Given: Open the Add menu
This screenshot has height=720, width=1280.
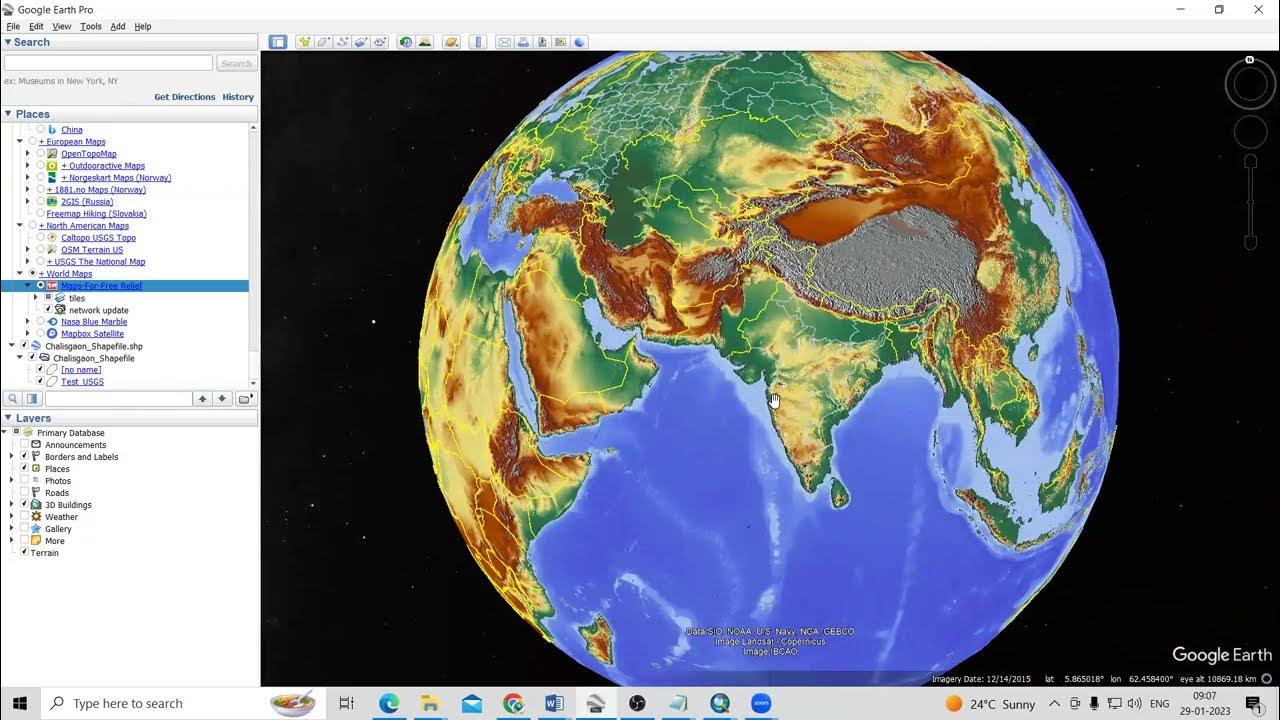Looking at the screenshot, I should point(118,26).
